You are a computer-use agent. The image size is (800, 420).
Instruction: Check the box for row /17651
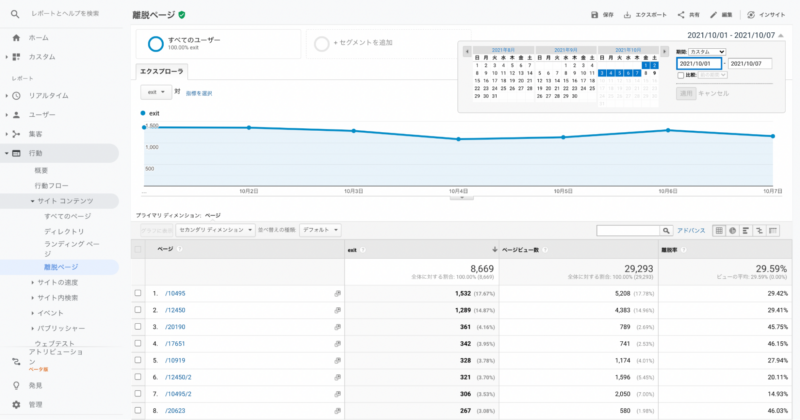(138, 343)
